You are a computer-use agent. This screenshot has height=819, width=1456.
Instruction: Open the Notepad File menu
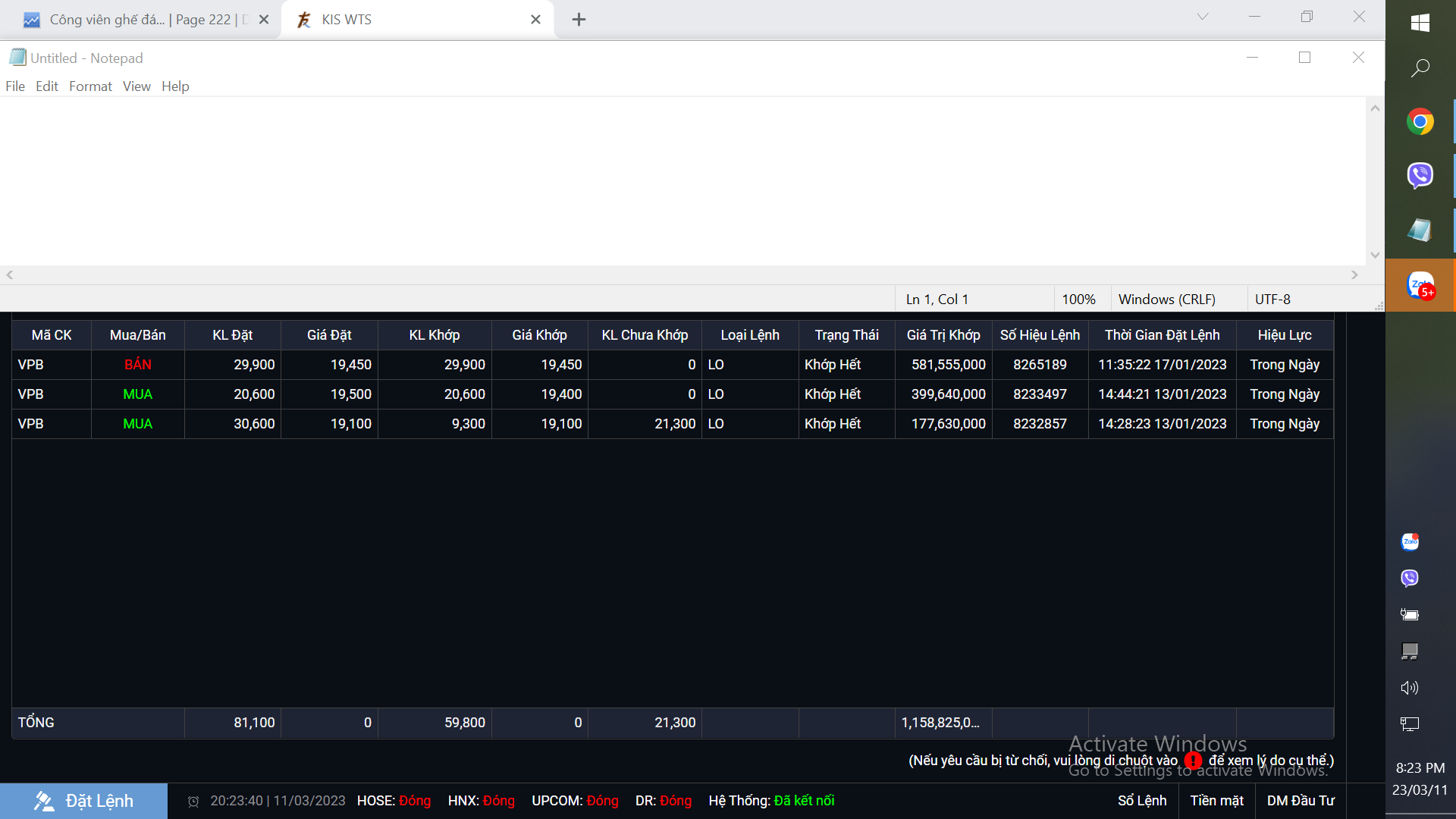pyautogui.click(x=15, y=86)
